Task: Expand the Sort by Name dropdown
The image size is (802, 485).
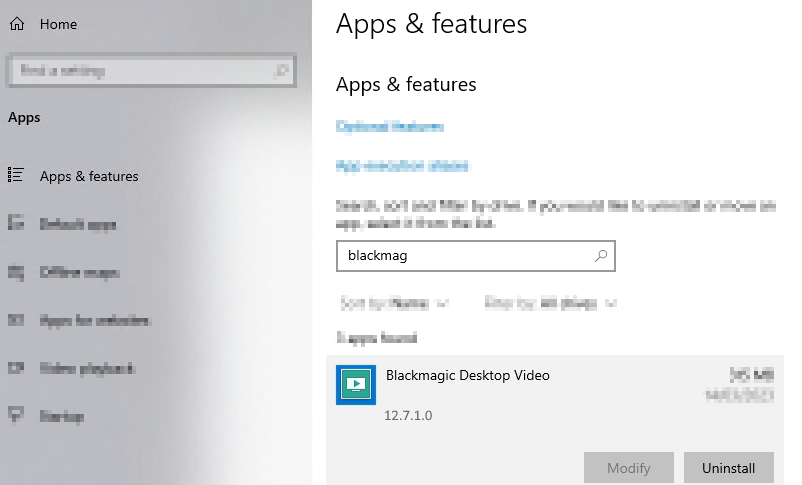Action: click(394, 303)
